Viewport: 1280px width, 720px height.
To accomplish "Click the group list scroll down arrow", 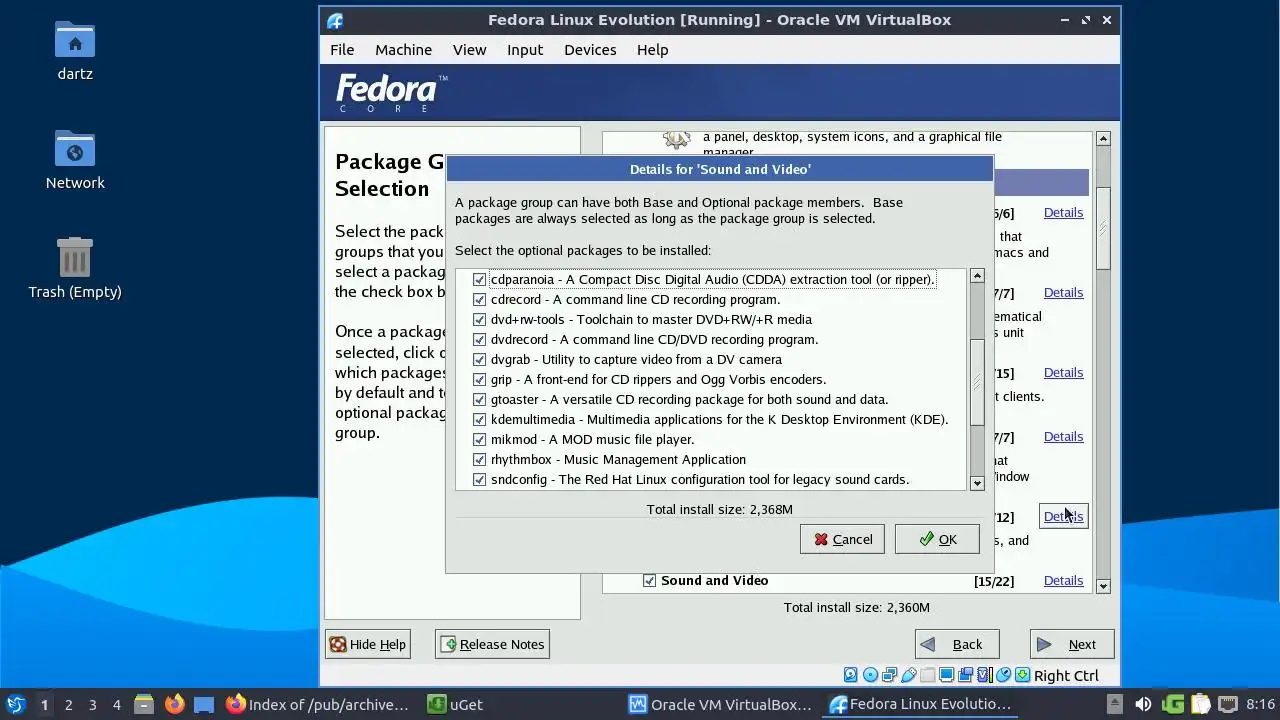I will click(1103, 586).
